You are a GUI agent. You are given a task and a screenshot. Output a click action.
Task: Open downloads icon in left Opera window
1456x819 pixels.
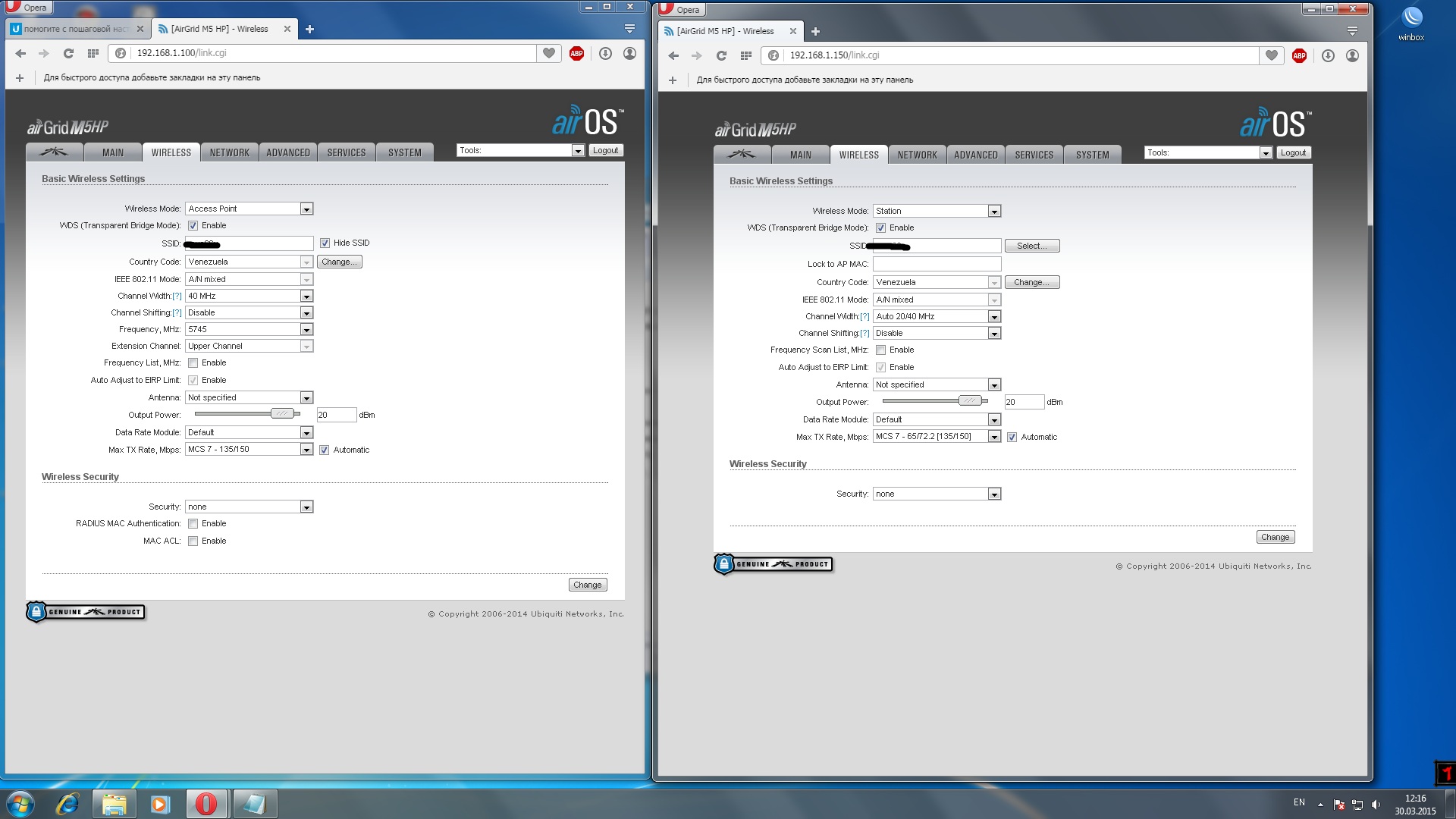pos(605,53)
